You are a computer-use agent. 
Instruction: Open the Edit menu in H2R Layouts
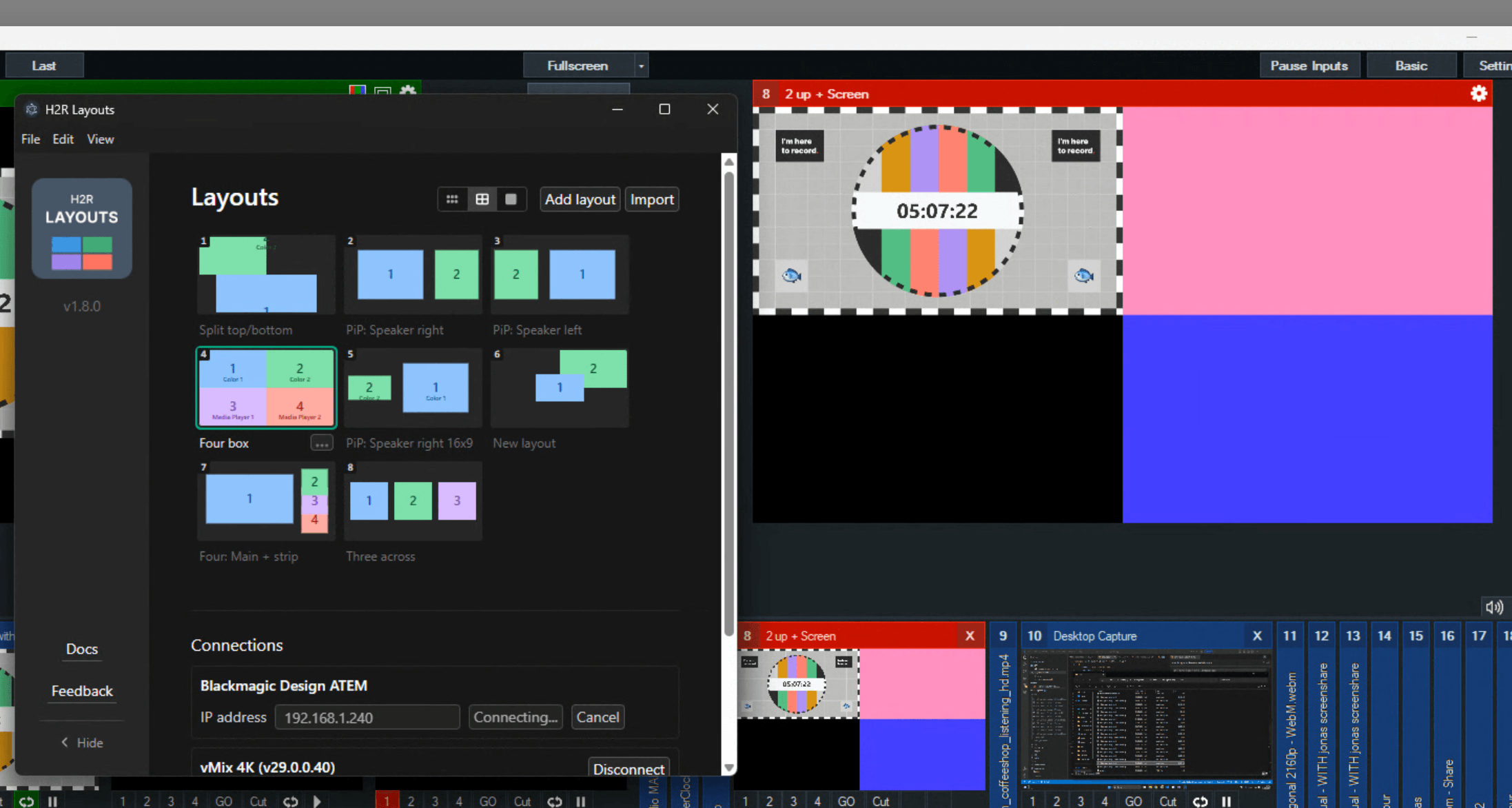coord(63,139)
